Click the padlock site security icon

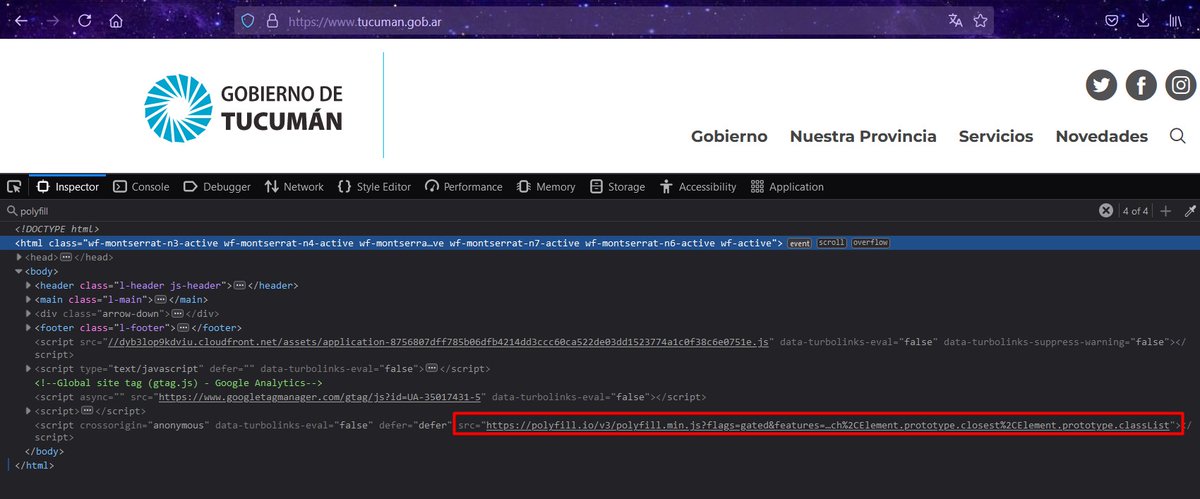click(272, 20)
